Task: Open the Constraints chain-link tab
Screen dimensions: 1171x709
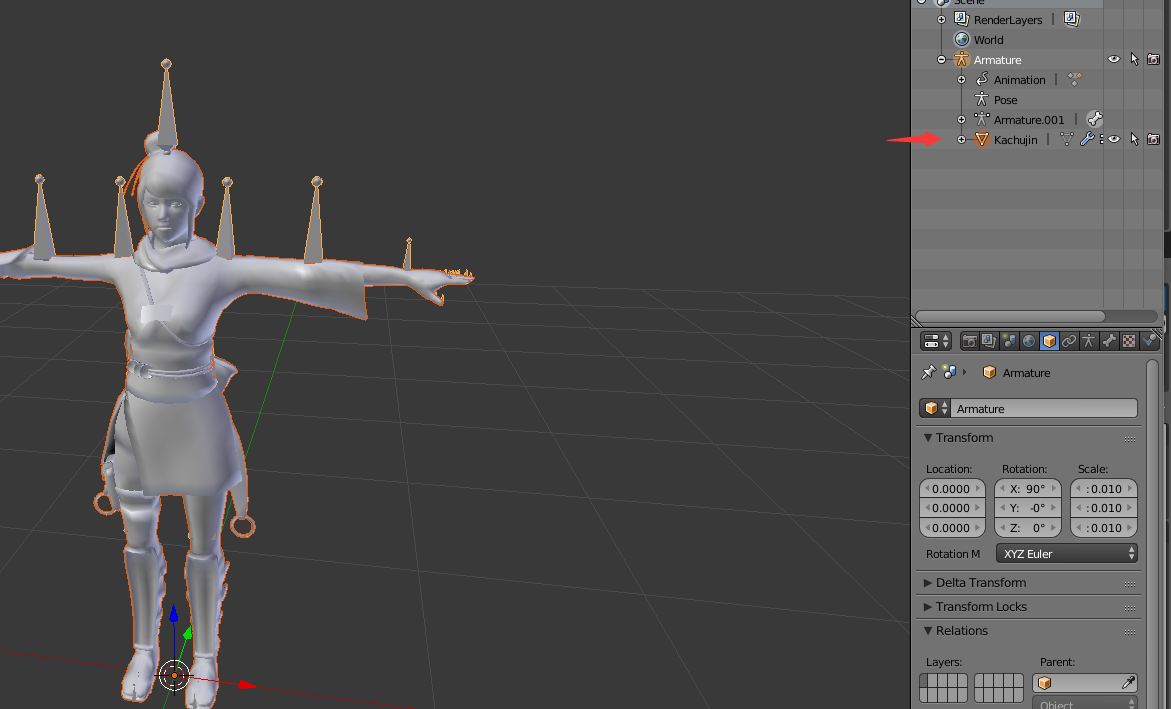Action: click(x=1069, y=341)
